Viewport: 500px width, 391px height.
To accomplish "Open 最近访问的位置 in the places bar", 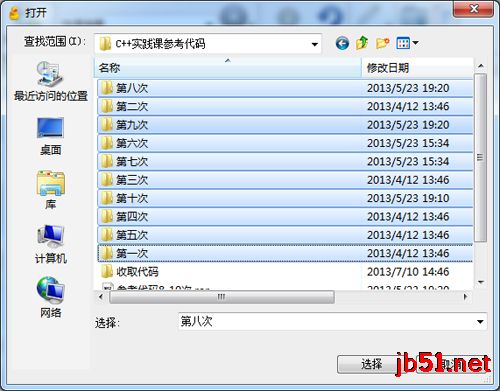I will pyautogui.click(x=50, y=82).
